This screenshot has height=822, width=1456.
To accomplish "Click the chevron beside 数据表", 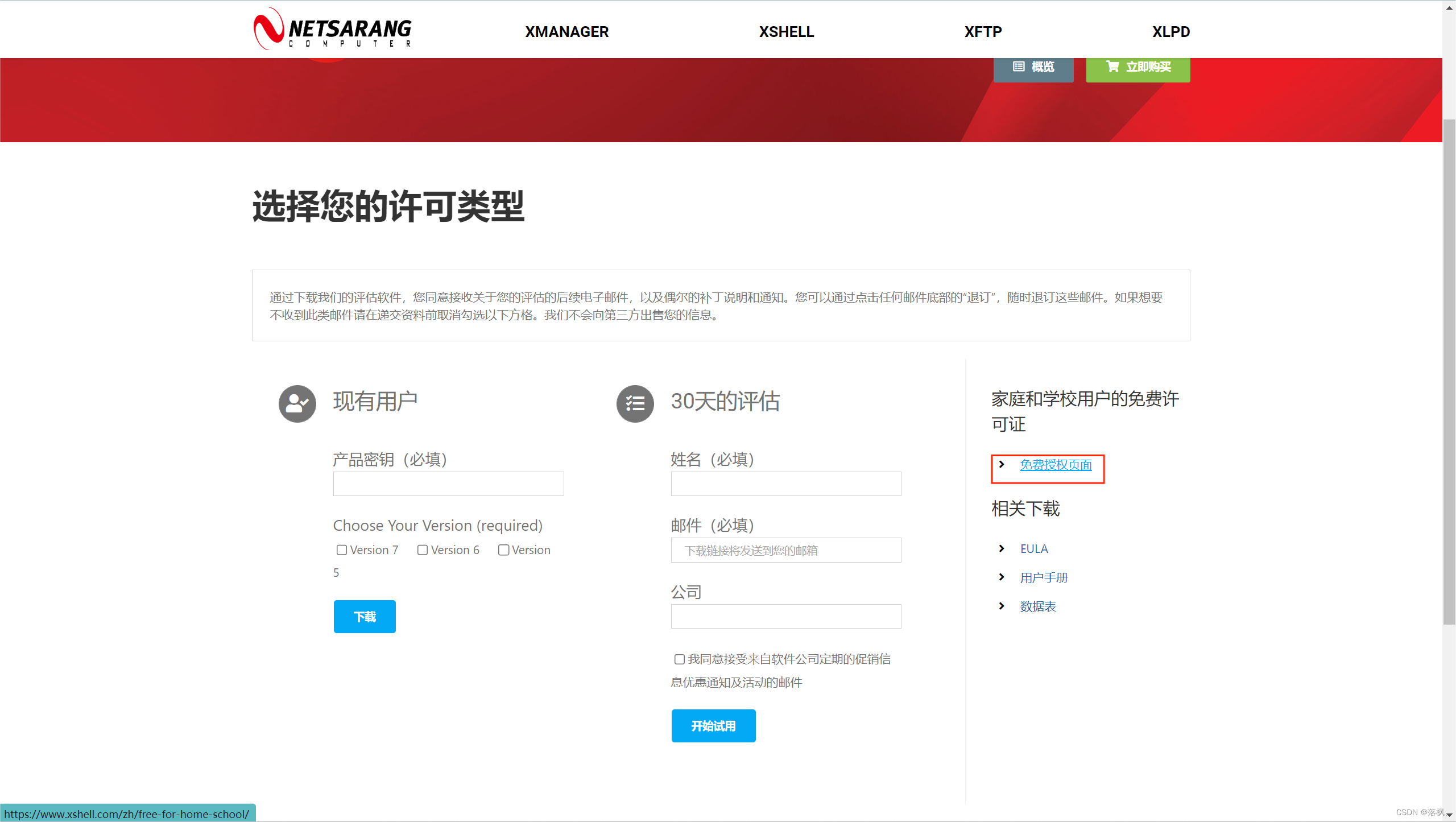I will [x=1002, y=606].
